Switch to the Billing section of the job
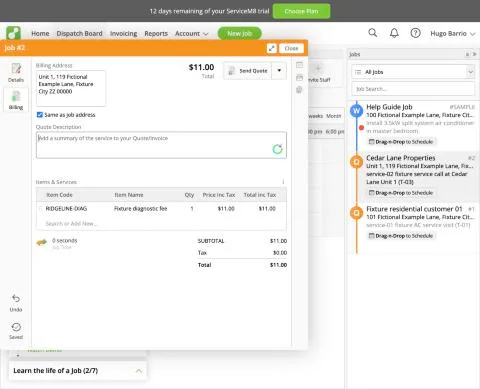The width and height of the screenshot is (480, 389). coord(16,100)
